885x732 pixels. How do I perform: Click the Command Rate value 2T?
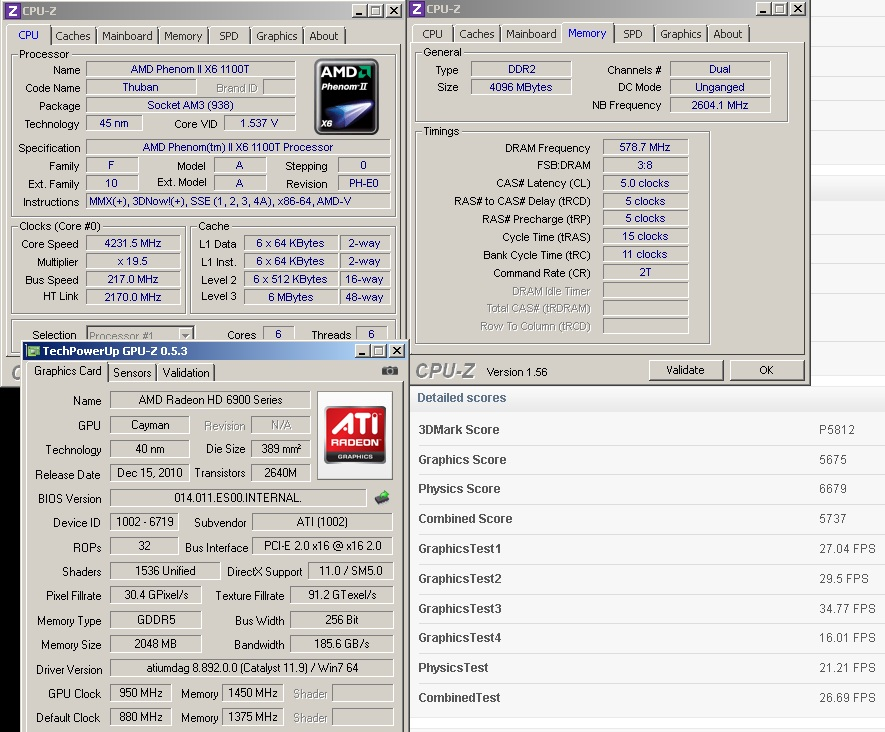(x=645, y=273)
